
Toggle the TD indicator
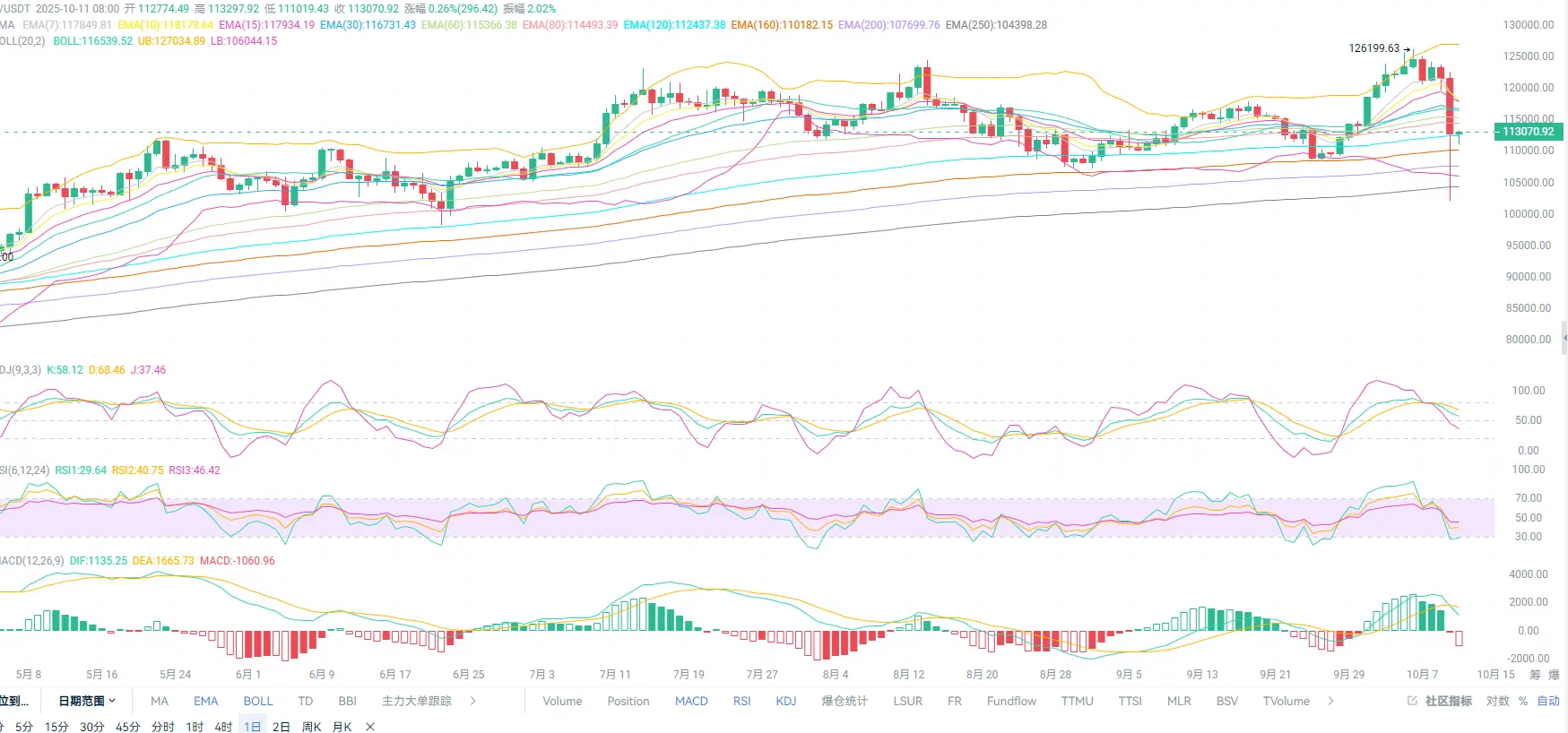coord(306,701)
